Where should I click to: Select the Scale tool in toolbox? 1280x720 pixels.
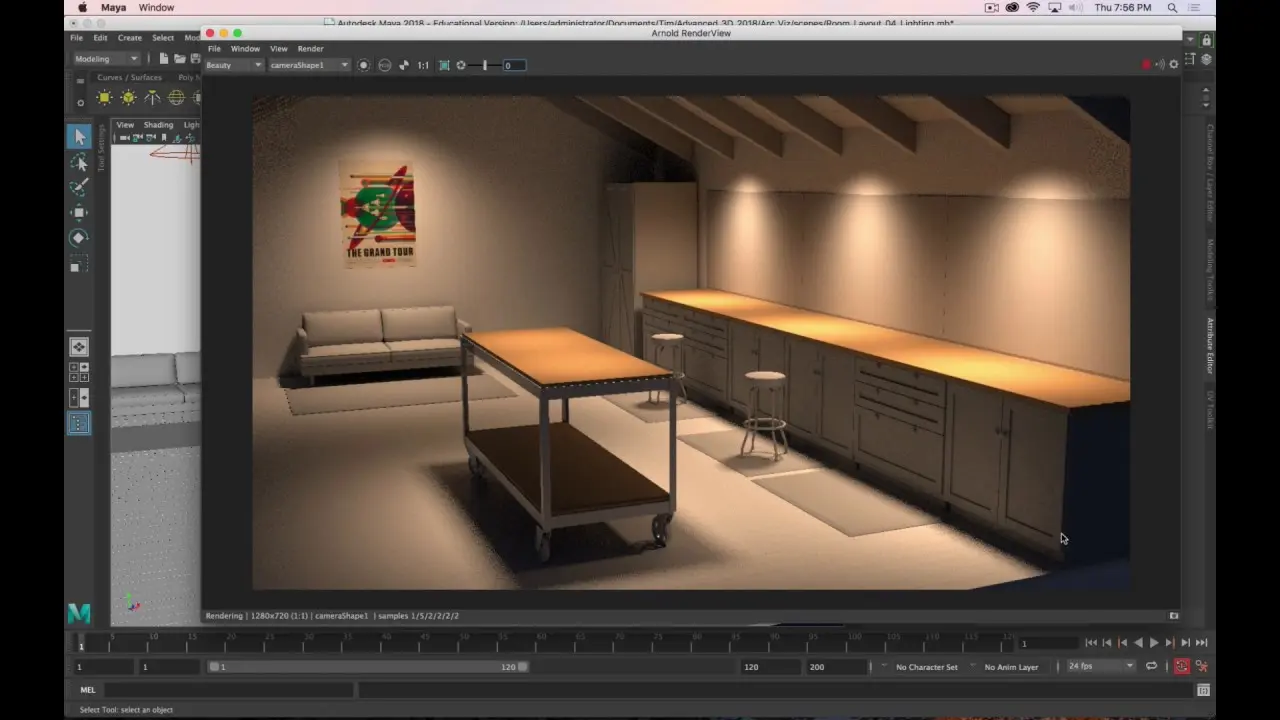pyautogui.click(x=79, y=264)
